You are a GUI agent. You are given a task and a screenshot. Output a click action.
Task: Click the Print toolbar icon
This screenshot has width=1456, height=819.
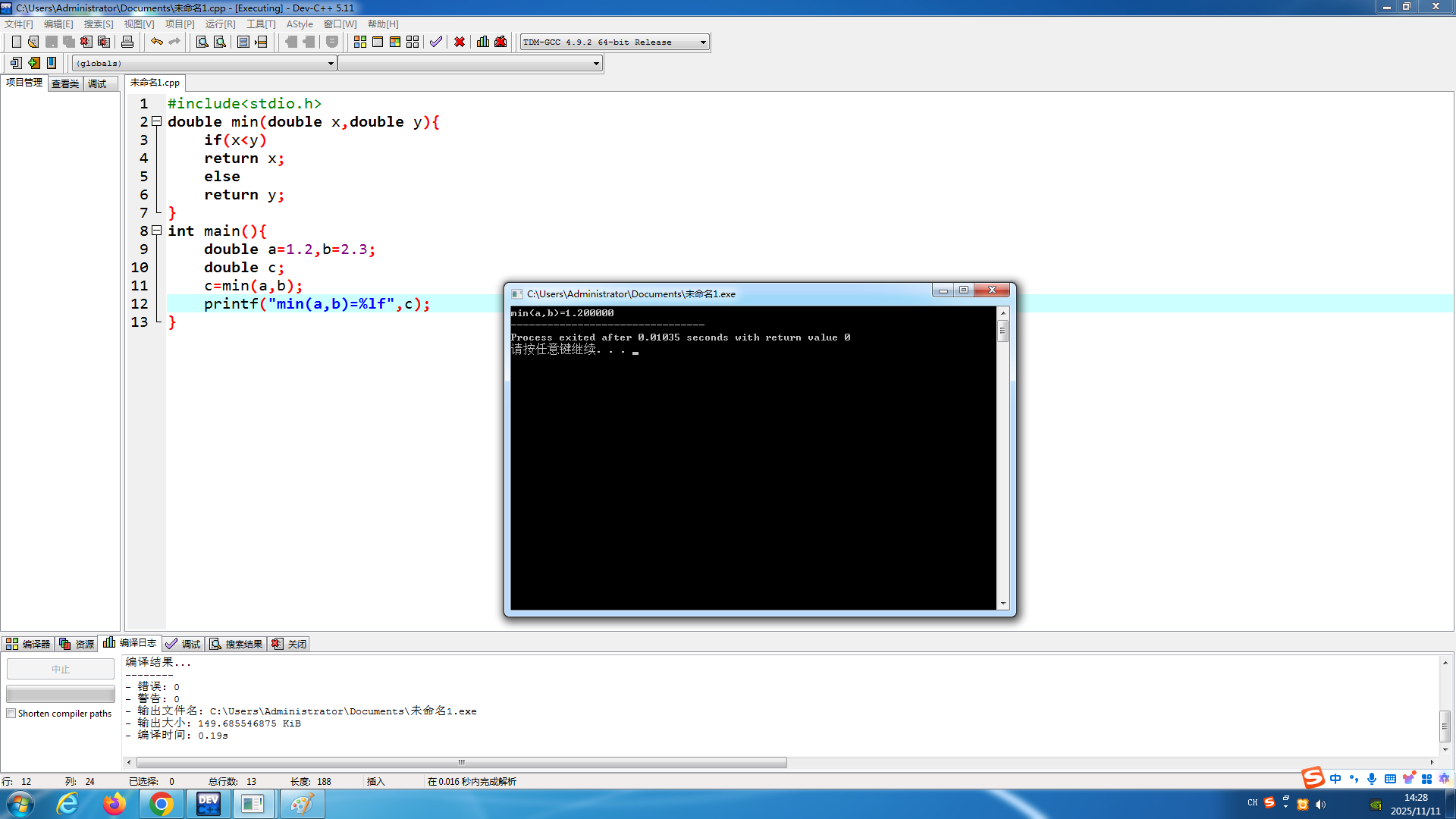pyautogui.click(x=127, y=42)
